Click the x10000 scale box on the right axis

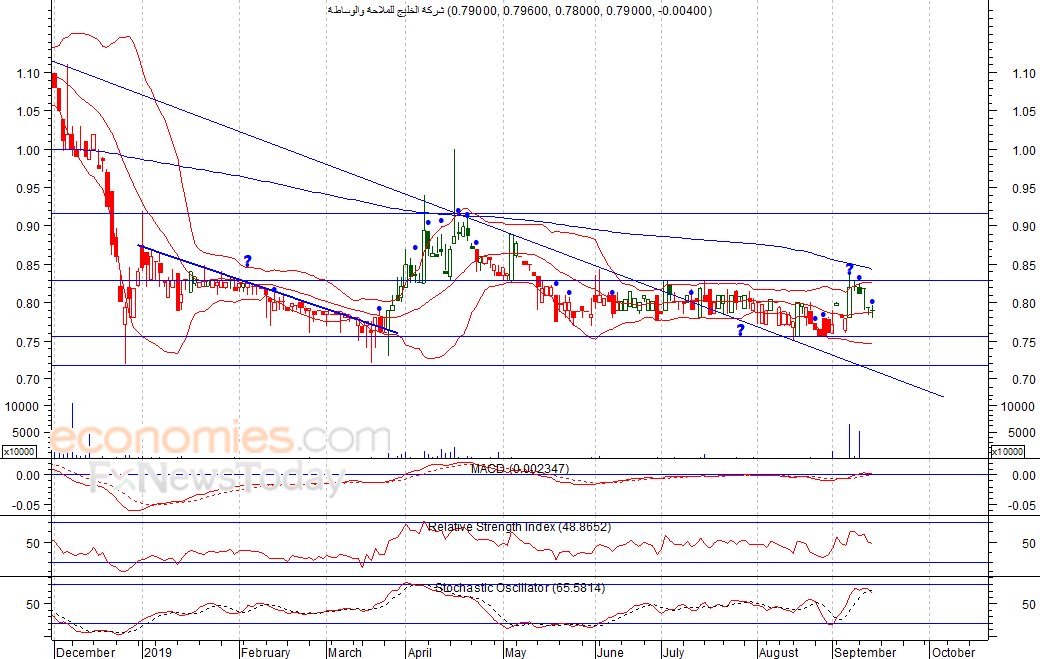(x=1008, y=451)
